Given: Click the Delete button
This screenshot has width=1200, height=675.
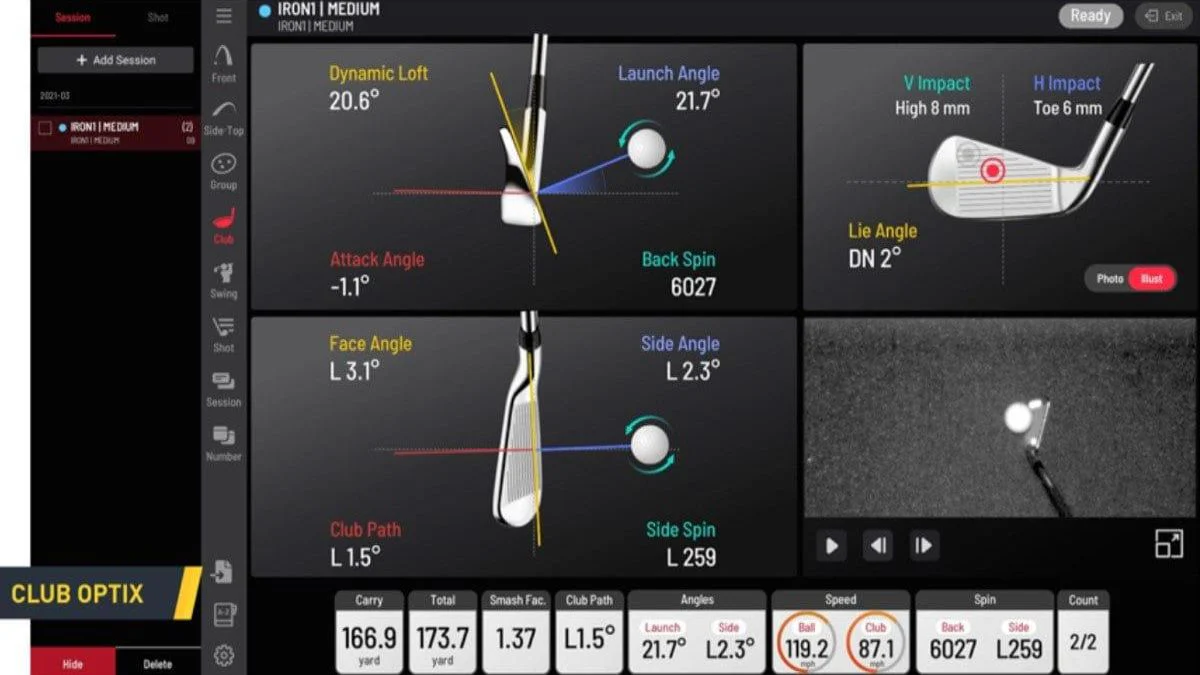Looking at the screenshot, I should 158,662.
